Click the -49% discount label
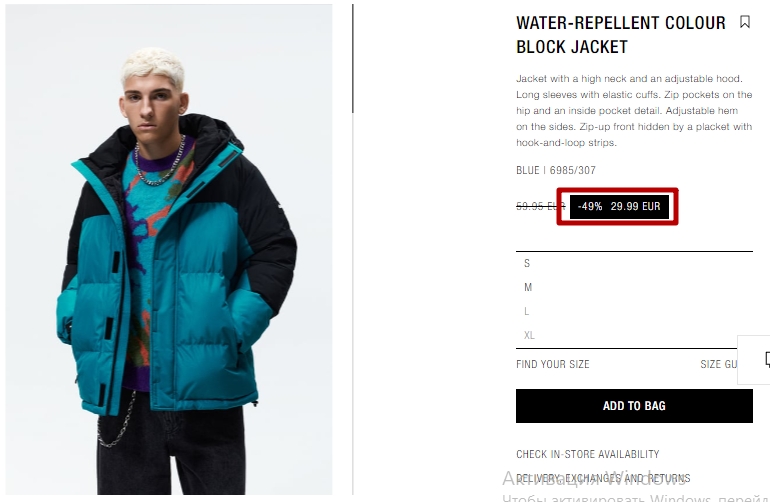770x502 pixels. pos(590,206)
